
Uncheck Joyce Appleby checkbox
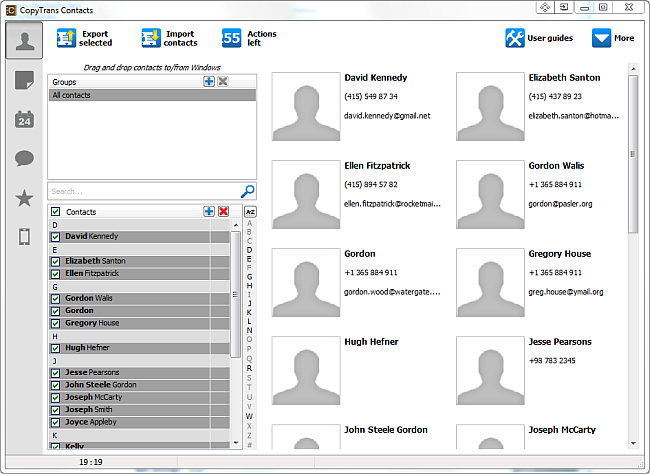(x=55, y=423)
